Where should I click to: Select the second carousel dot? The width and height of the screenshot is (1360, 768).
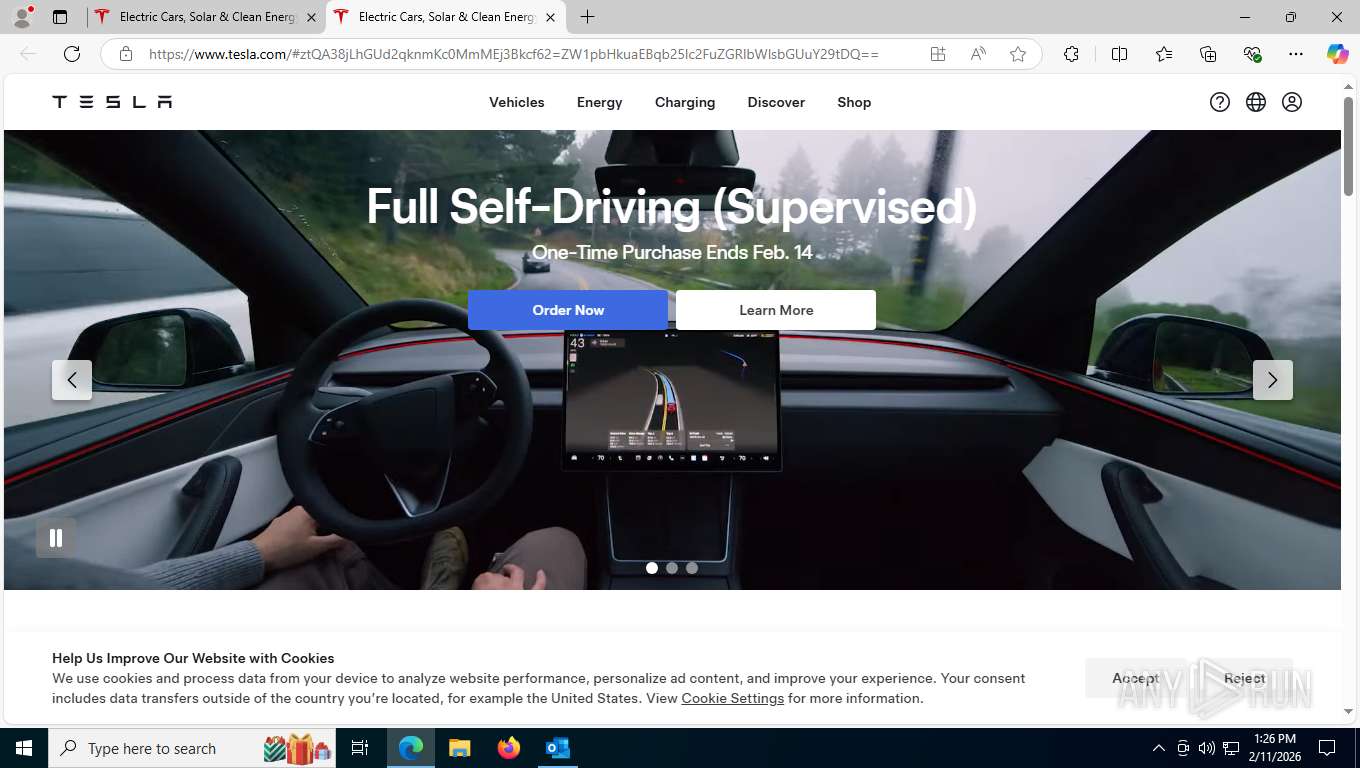672,568
